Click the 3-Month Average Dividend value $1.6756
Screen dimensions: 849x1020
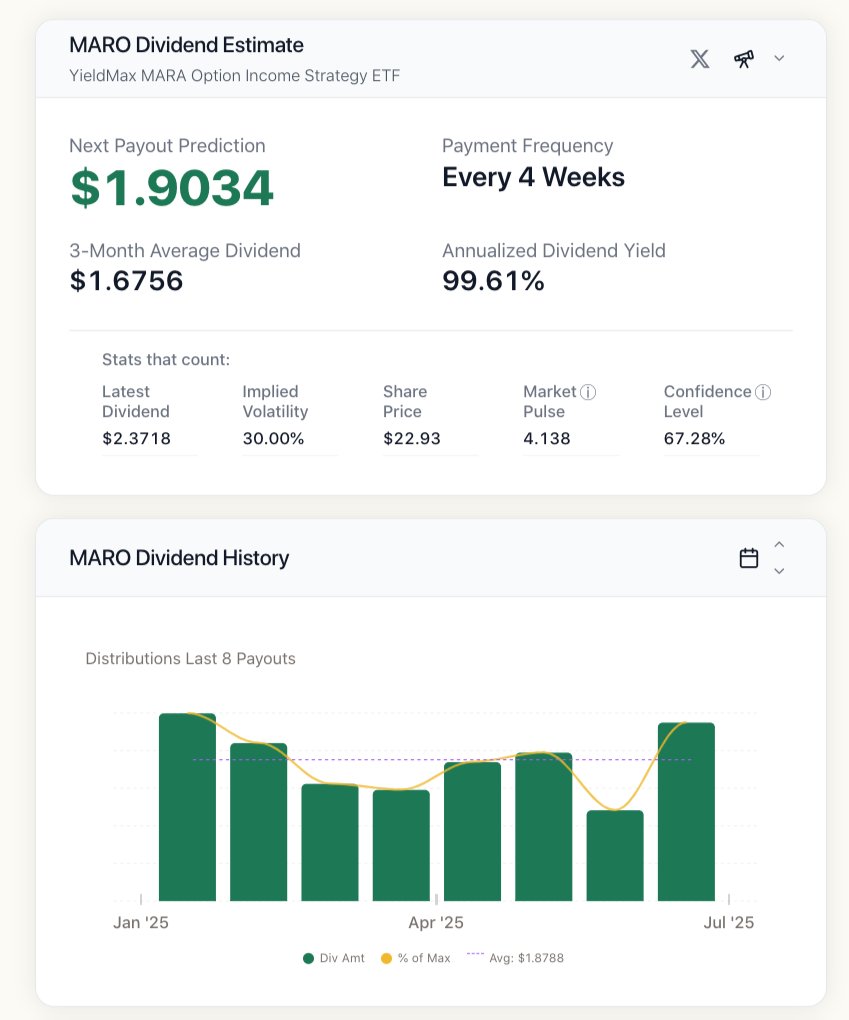pyautogui.click(x=127, y=281)
